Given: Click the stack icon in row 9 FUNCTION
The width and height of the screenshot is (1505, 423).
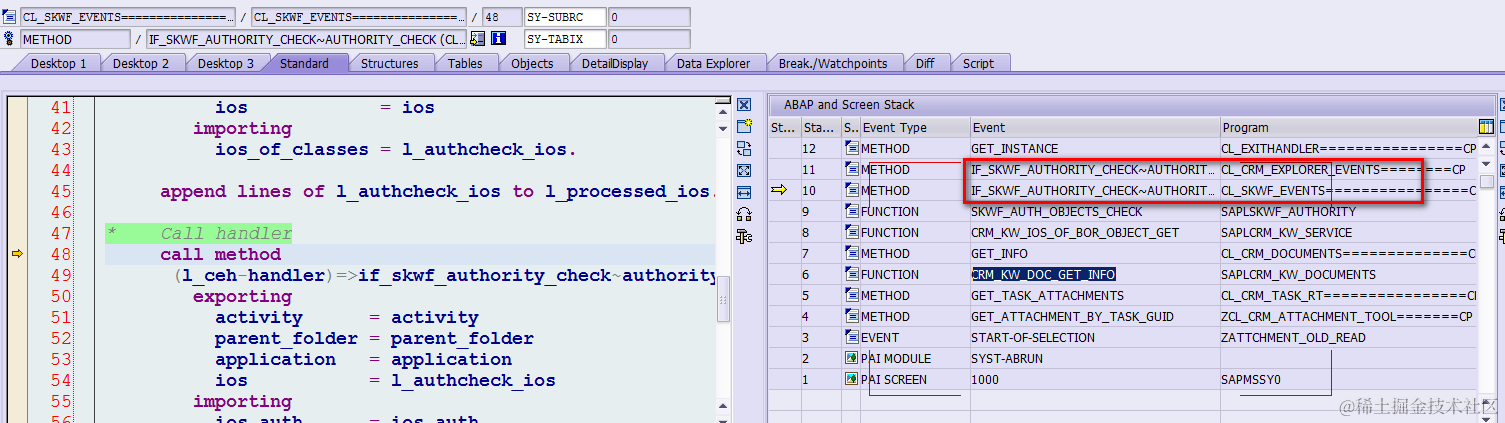Looking at the screenshot, I should [x=851, y=212].
